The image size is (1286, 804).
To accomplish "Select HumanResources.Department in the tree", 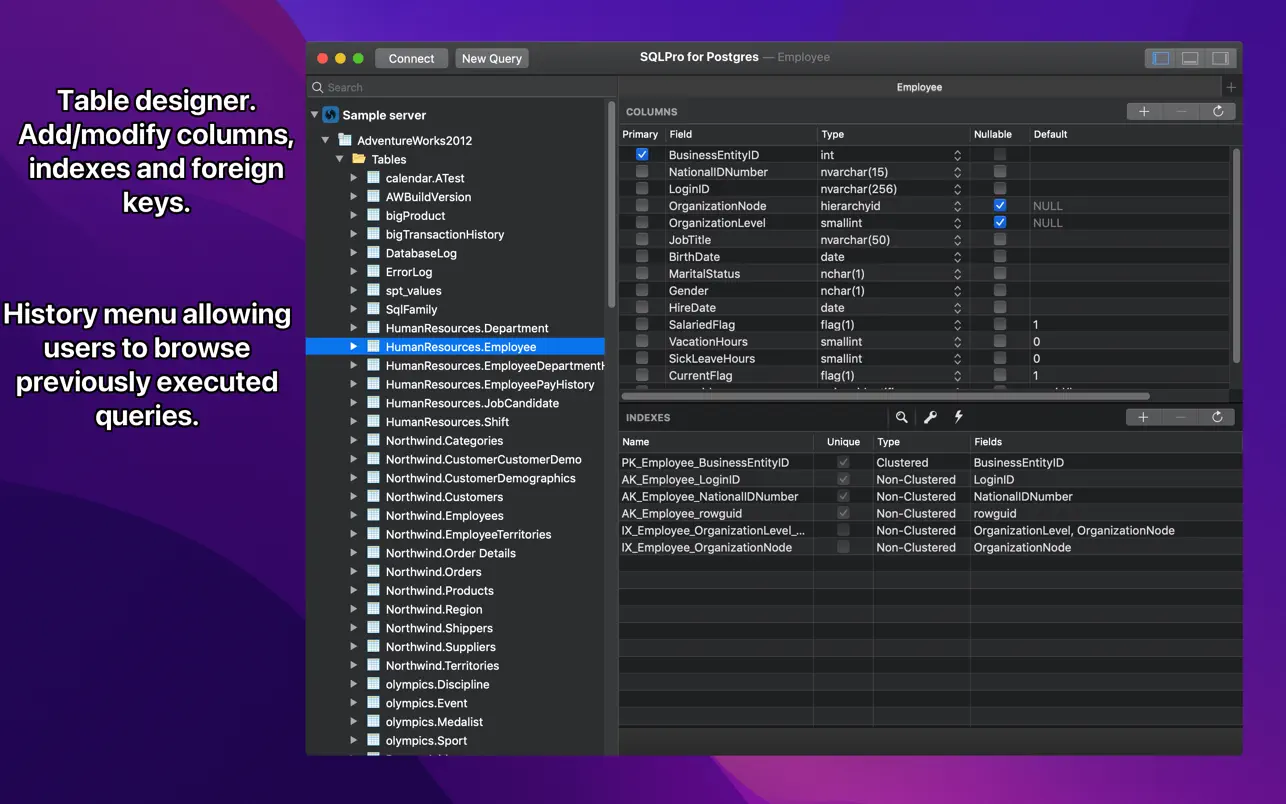I will coord(467,328).
